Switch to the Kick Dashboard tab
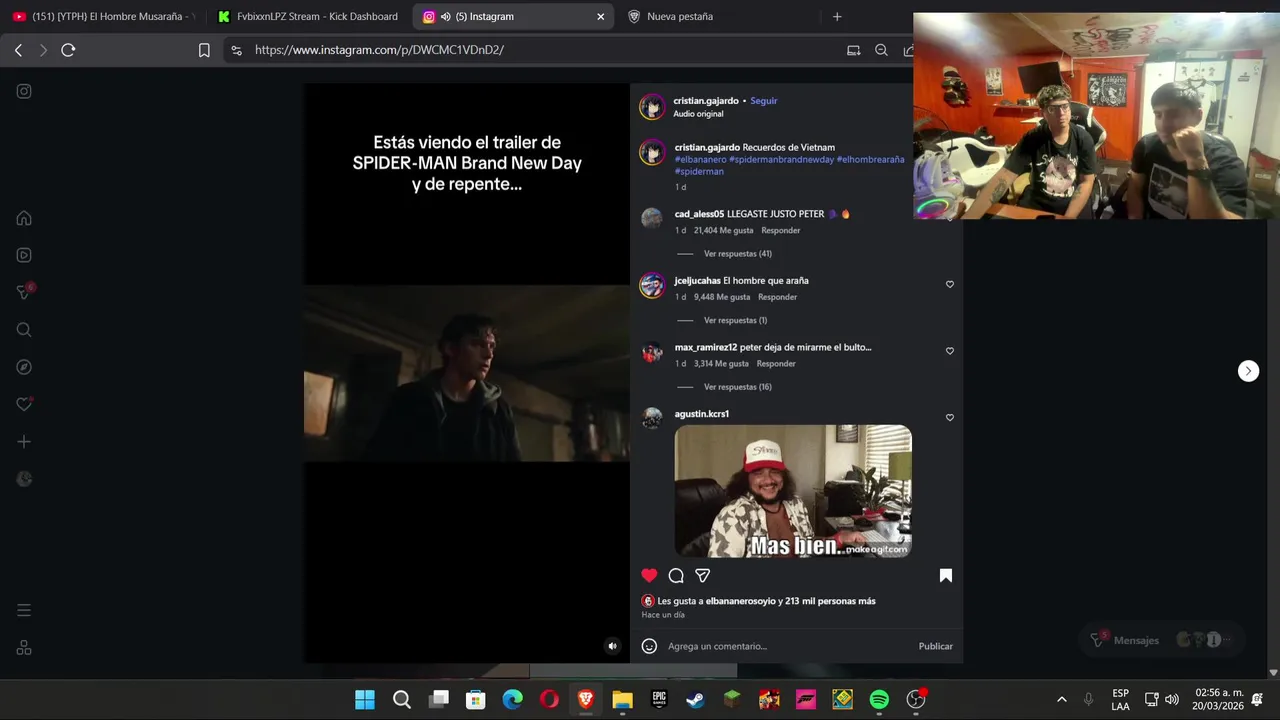 (308, 16)
